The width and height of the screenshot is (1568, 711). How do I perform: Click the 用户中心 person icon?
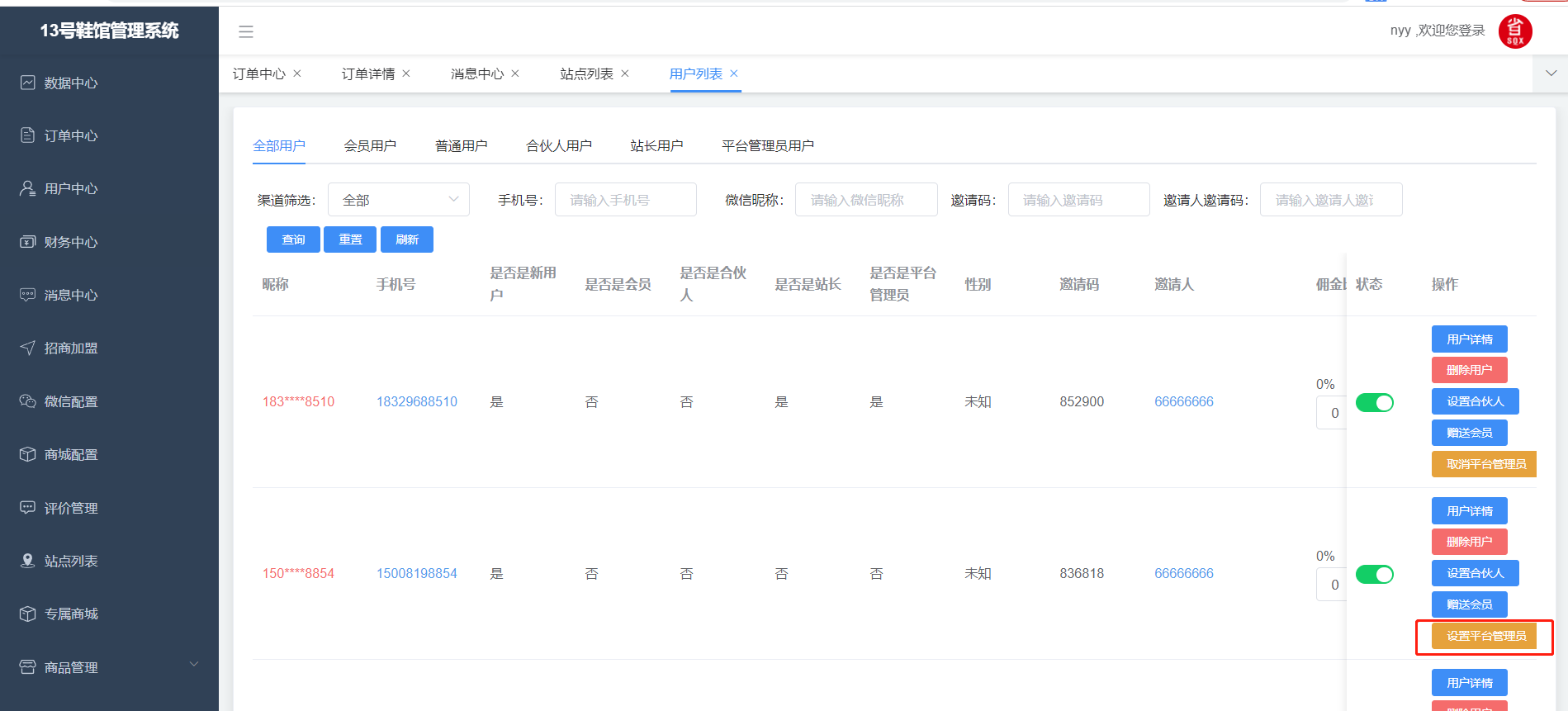pos(28,188)
